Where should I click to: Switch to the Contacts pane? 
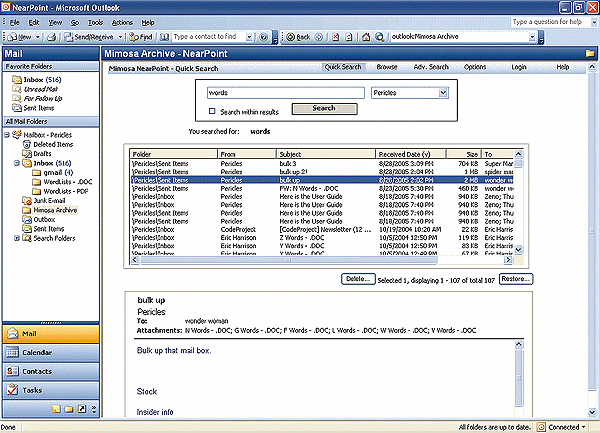pyautogui.click(x=51, y=371)
